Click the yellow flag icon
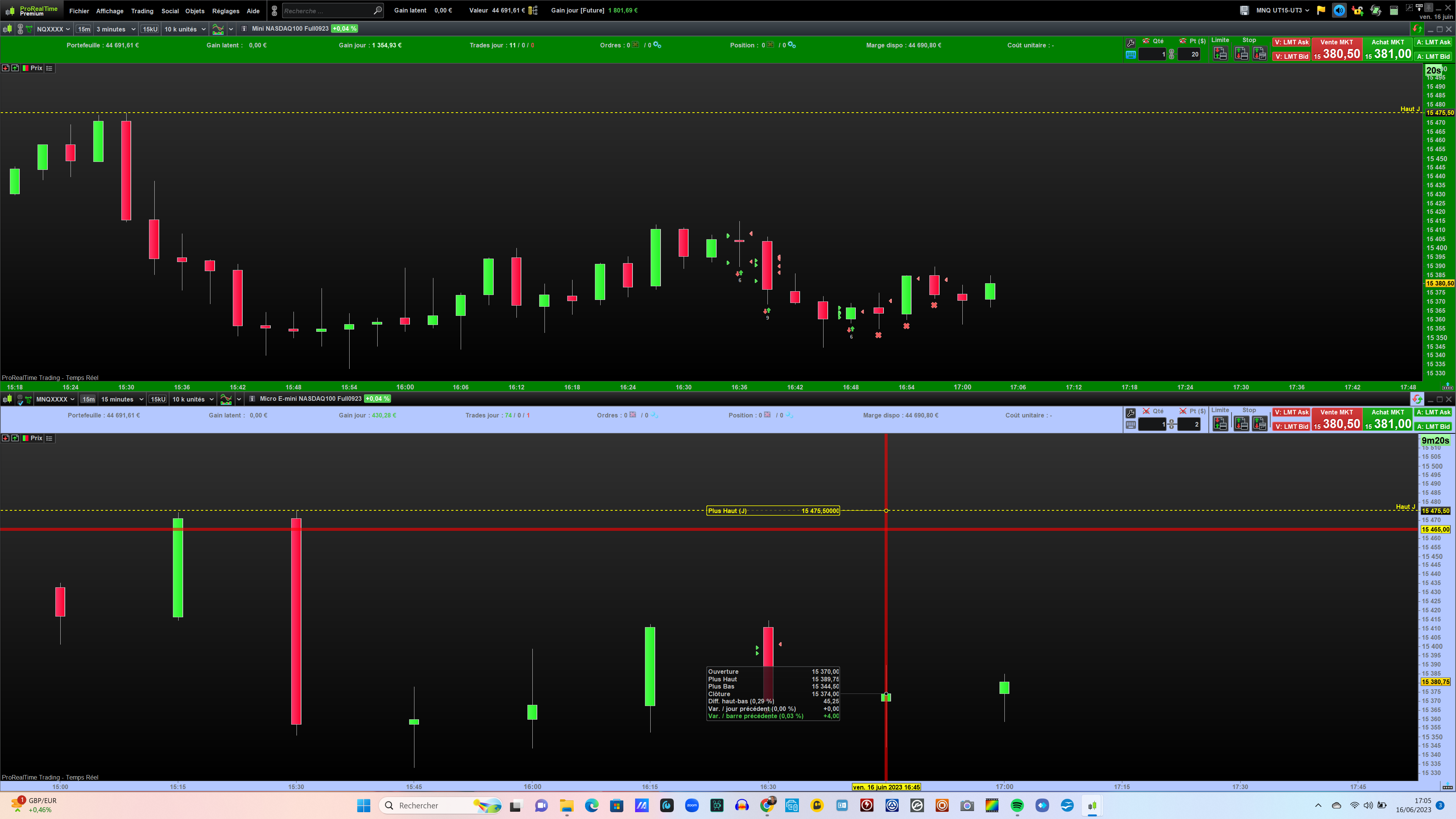Screen dimensions: 1456x819 click(1321, 10)
